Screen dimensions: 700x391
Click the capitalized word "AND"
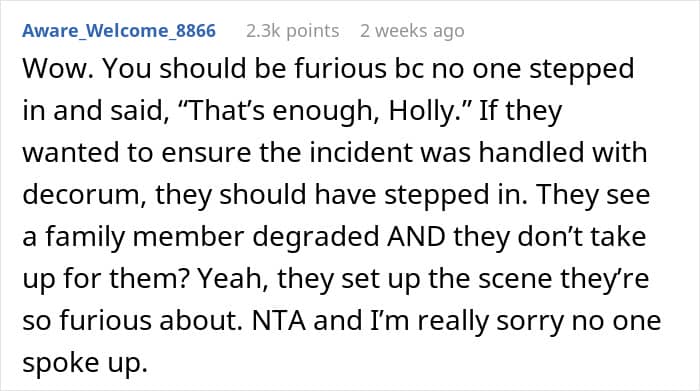pyautogui.click(x=416, y=236)
